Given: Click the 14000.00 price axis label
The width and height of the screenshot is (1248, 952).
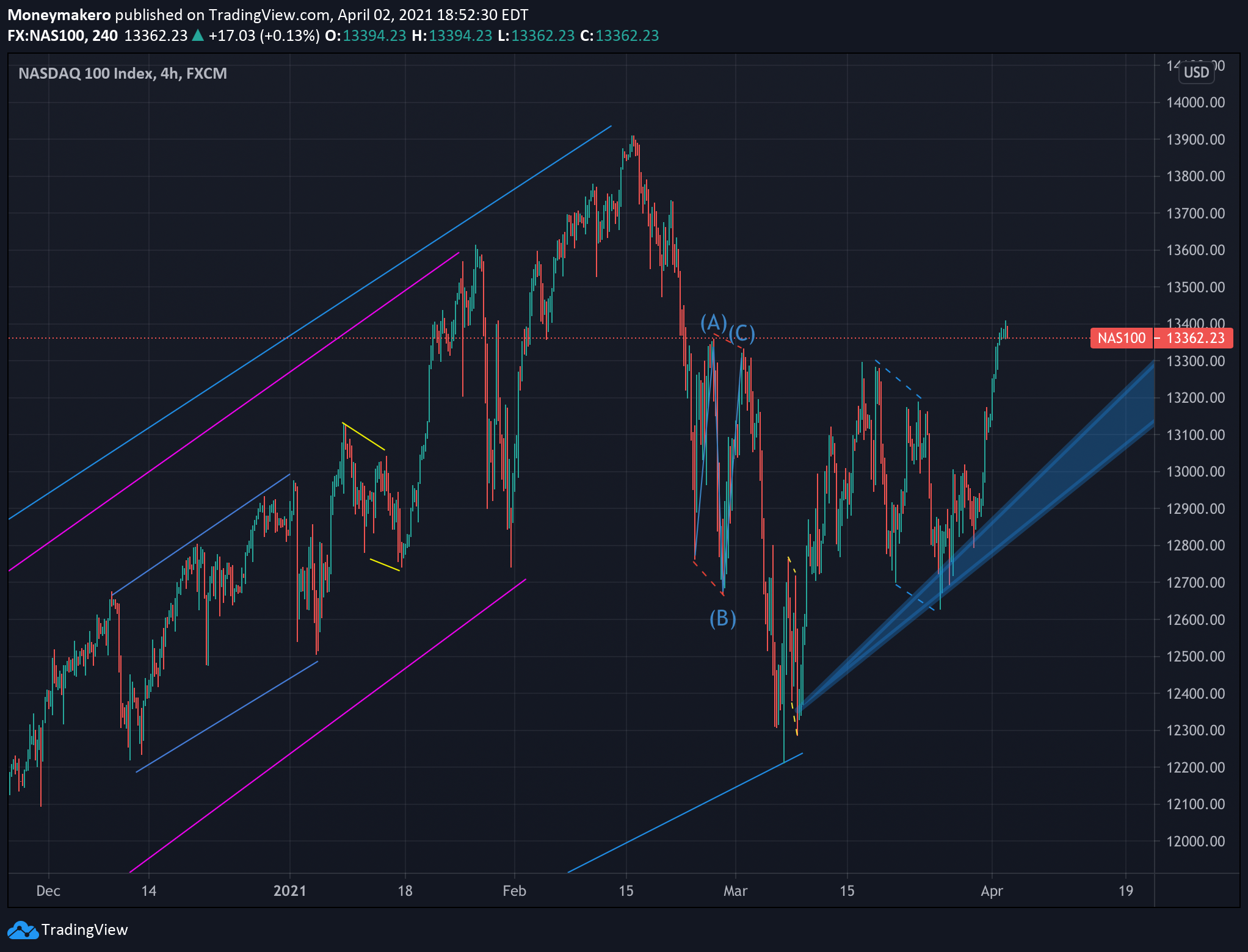Looking at the screenshot, I should point(1195,103).
